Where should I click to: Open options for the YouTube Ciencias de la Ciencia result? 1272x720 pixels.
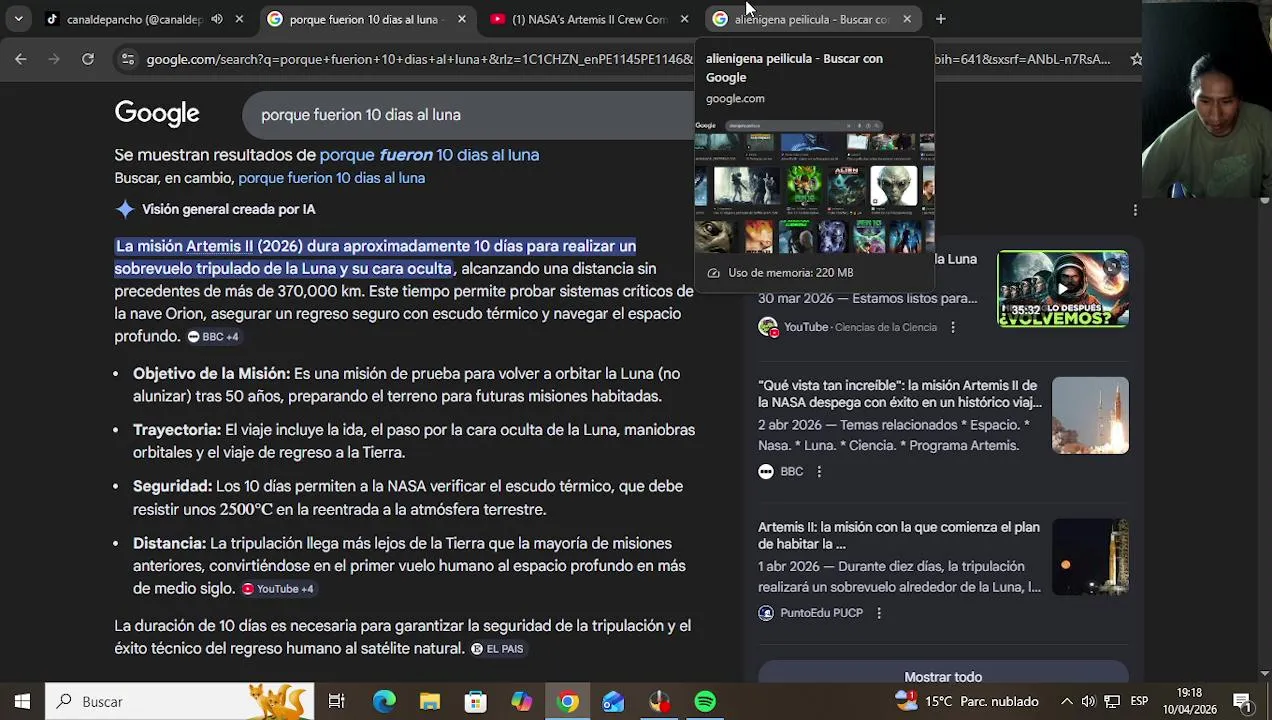[x=952, y=327]
